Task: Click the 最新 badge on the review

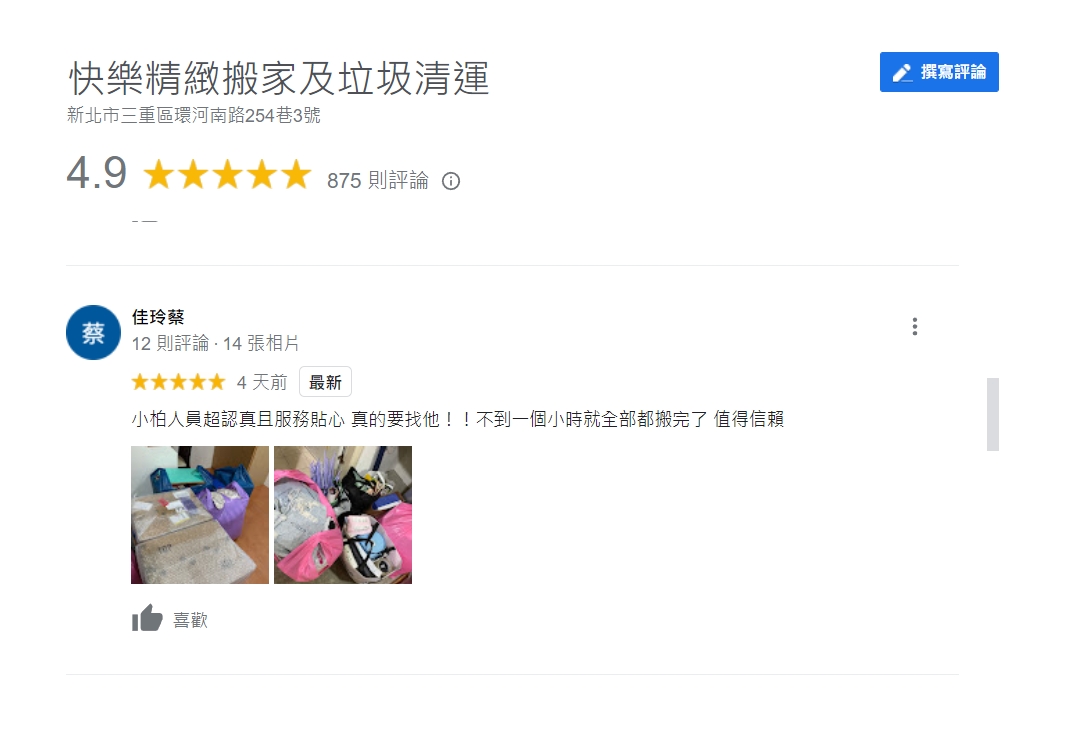Action: click(325, 382)
